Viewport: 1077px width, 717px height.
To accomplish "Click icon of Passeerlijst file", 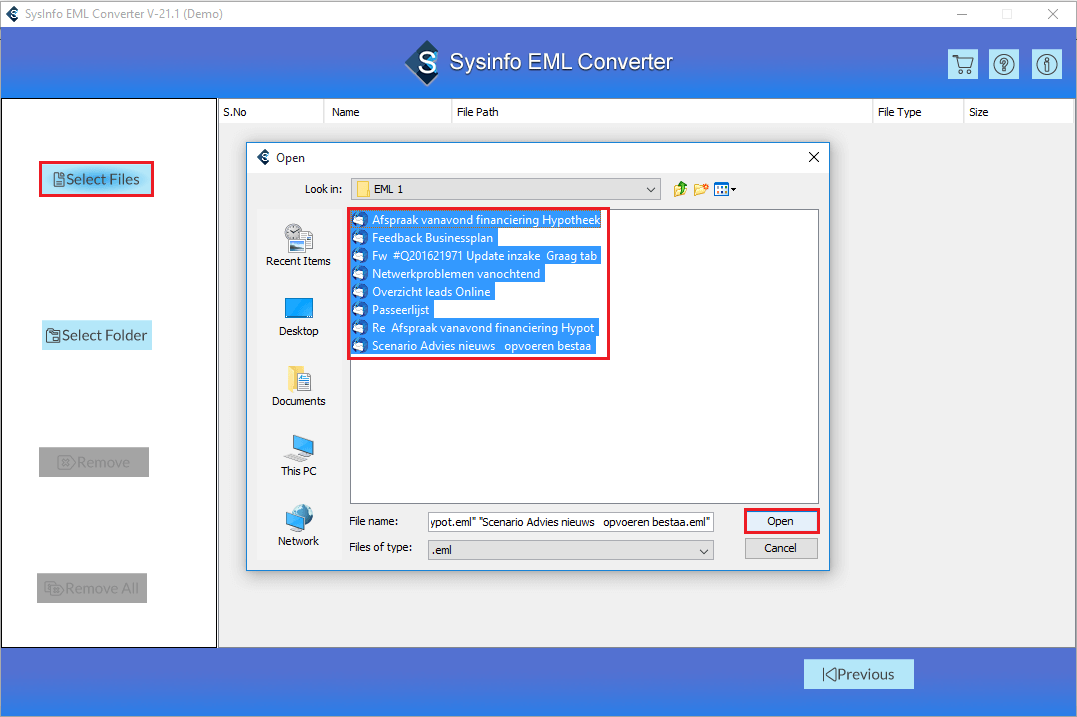I will (359, 309).
